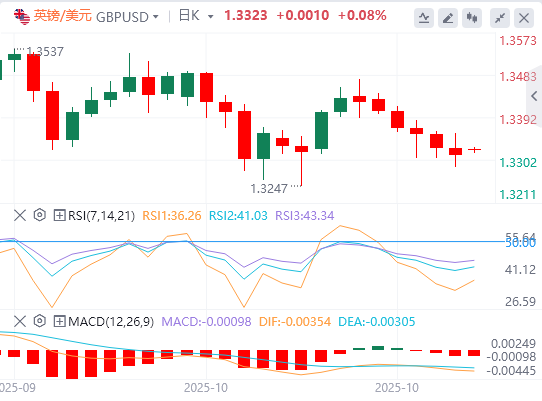Expand the MACD panel plus box

[x=59, y=321]
